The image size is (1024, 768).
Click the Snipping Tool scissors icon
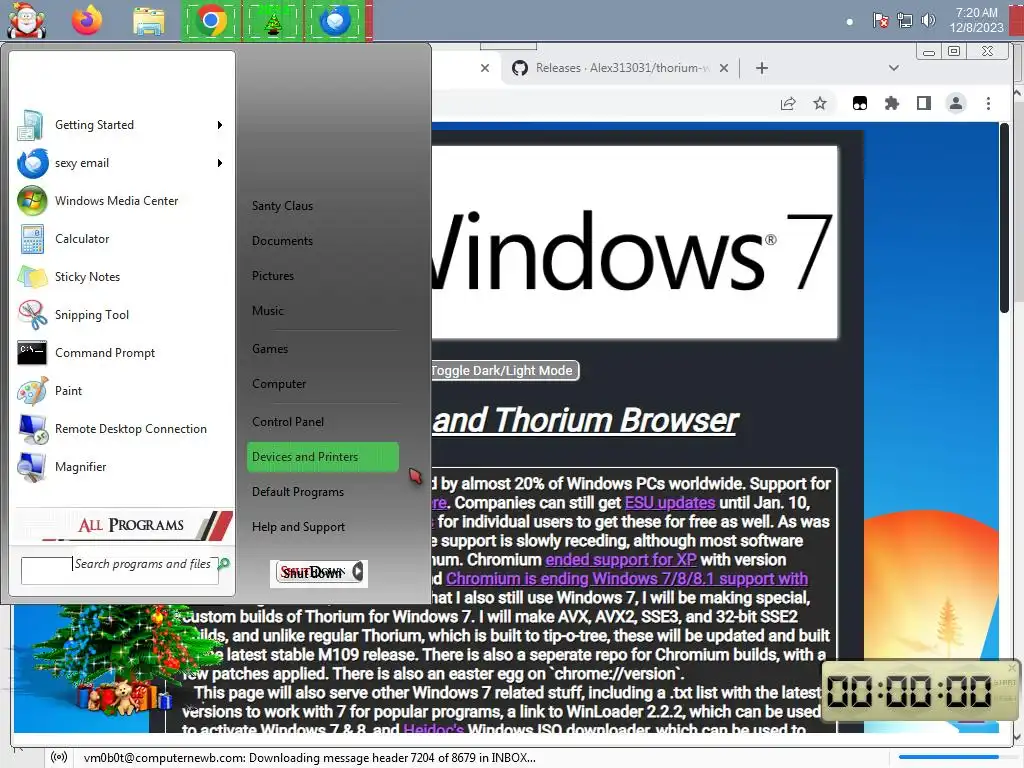[x=32, y=315]
